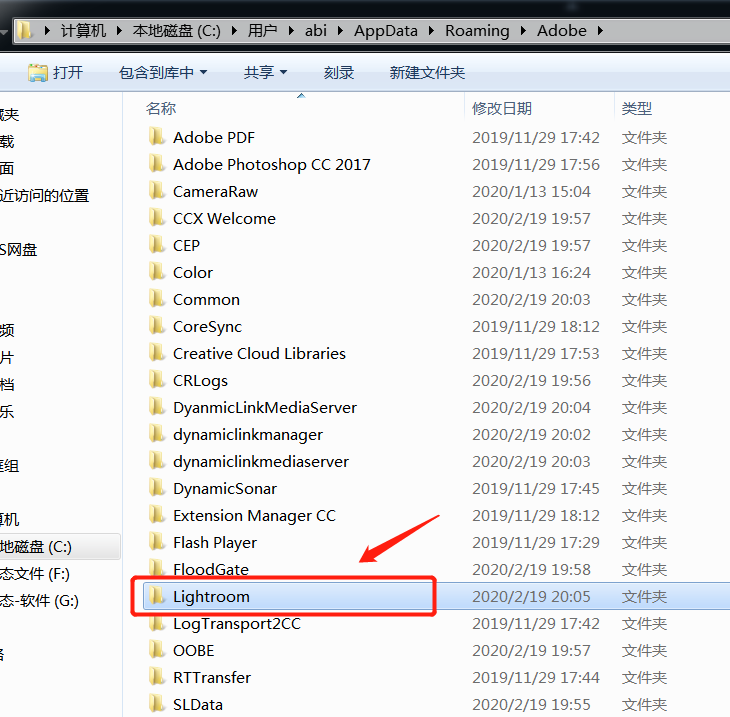The image size is (730, 717).
Task: Expand the arrow after Adobe in the path
Action: pyautogui.click(x=600, y=31)
